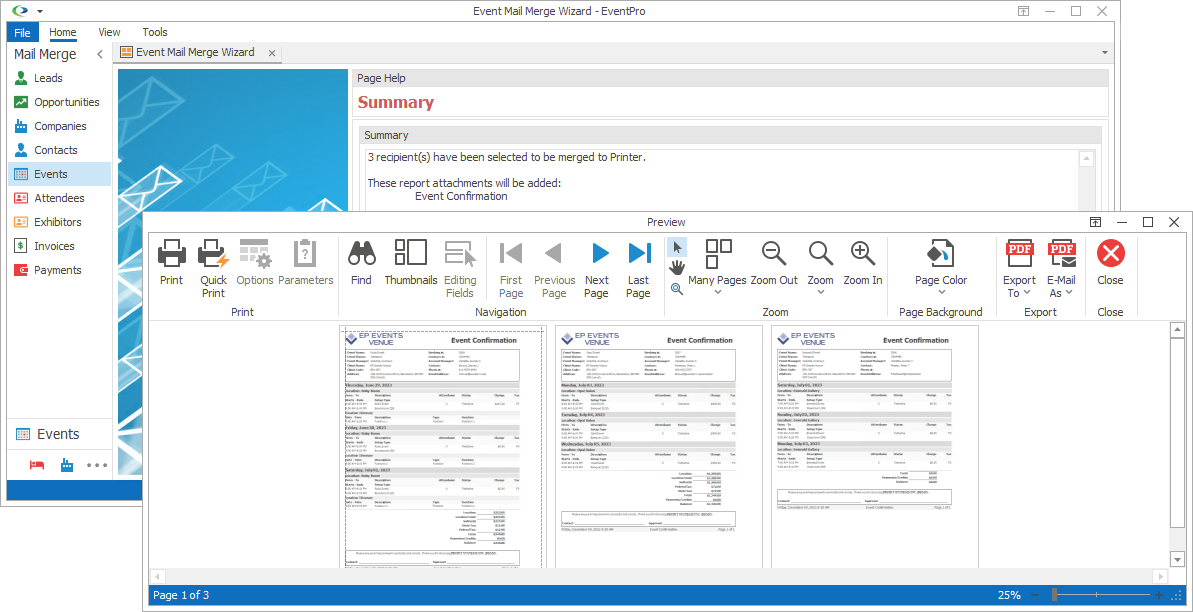Click Zoom In magnifier
Screen dimensions: 1193x612
tap(863, 253)
